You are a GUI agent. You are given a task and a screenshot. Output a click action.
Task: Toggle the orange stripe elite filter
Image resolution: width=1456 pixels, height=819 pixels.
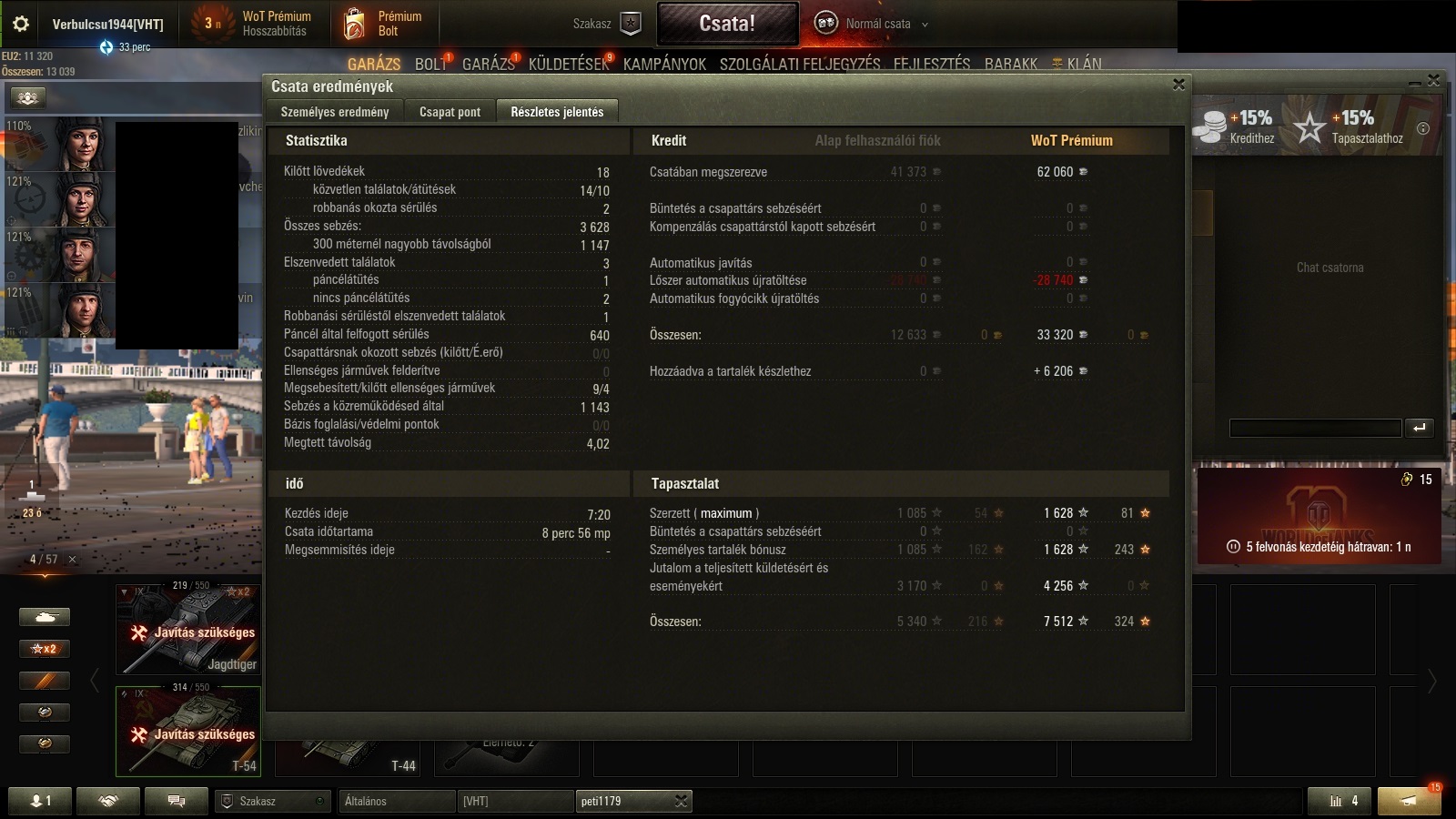click(45, 681)
